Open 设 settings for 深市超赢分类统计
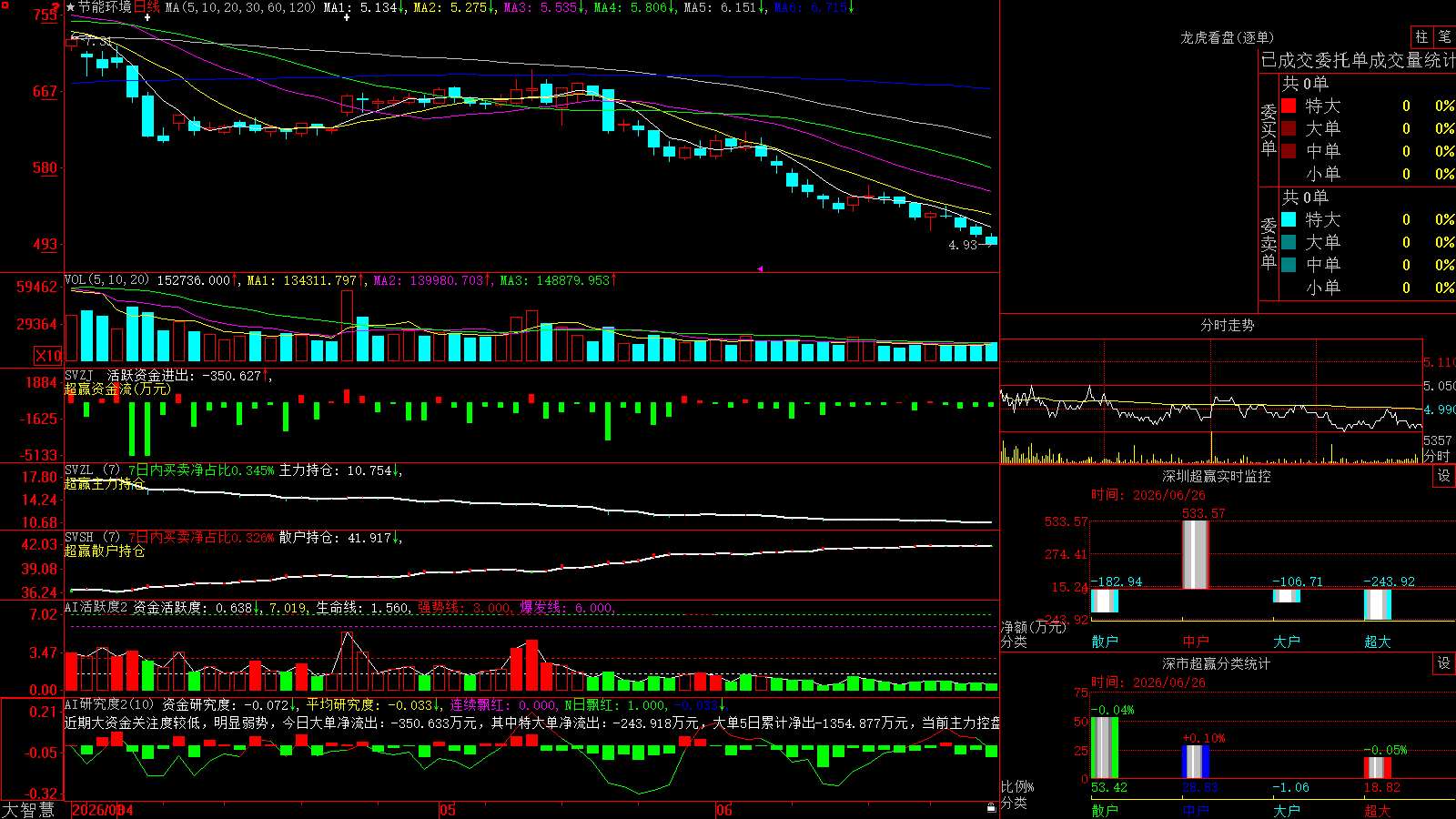 [1444, 663]
